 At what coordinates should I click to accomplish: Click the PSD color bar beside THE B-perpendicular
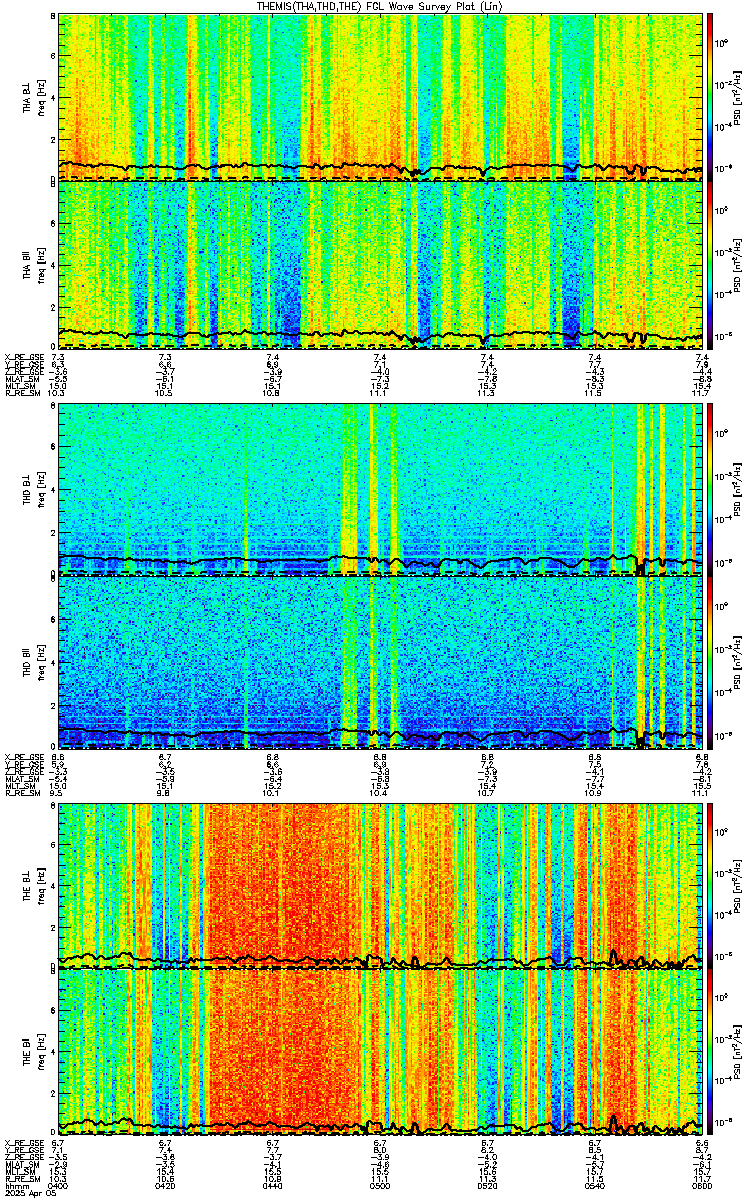(x=711, y=885)
